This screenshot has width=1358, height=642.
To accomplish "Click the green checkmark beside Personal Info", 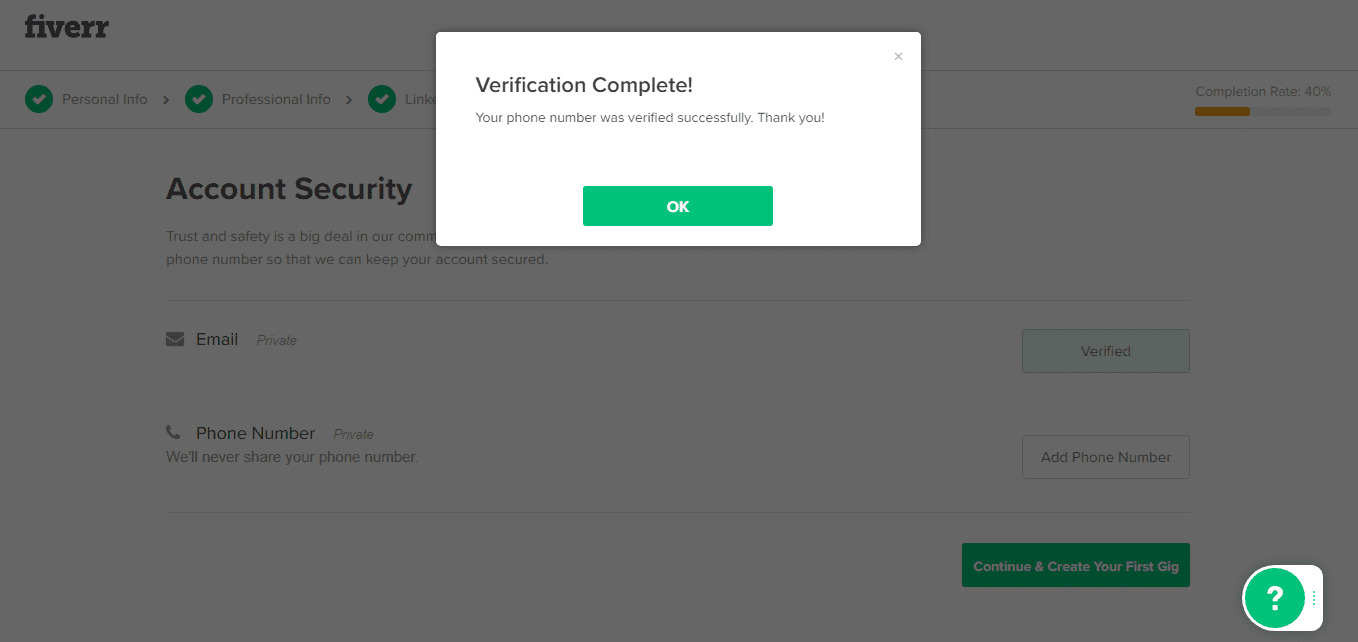I will pyautogui.click(x=39, y=99).
